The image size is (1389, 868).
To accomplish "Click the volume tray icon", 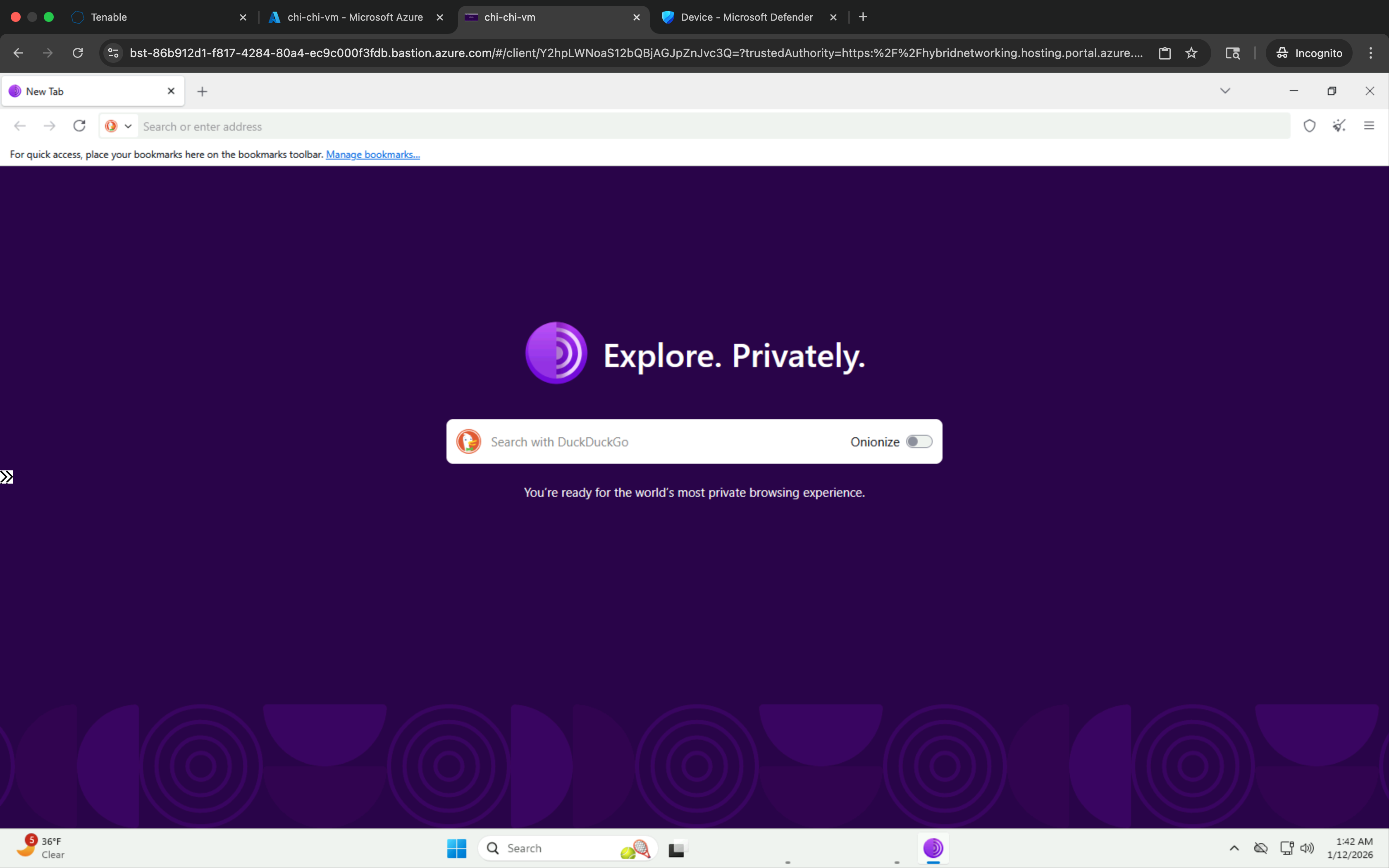I will (1307, 848).
